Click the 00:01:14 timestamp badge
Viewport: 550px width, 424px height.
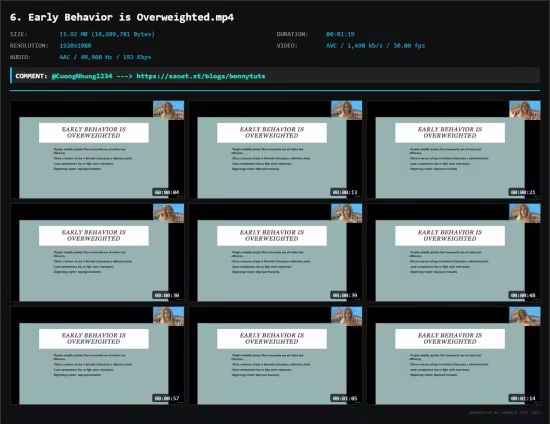click(x=523, y=398)
